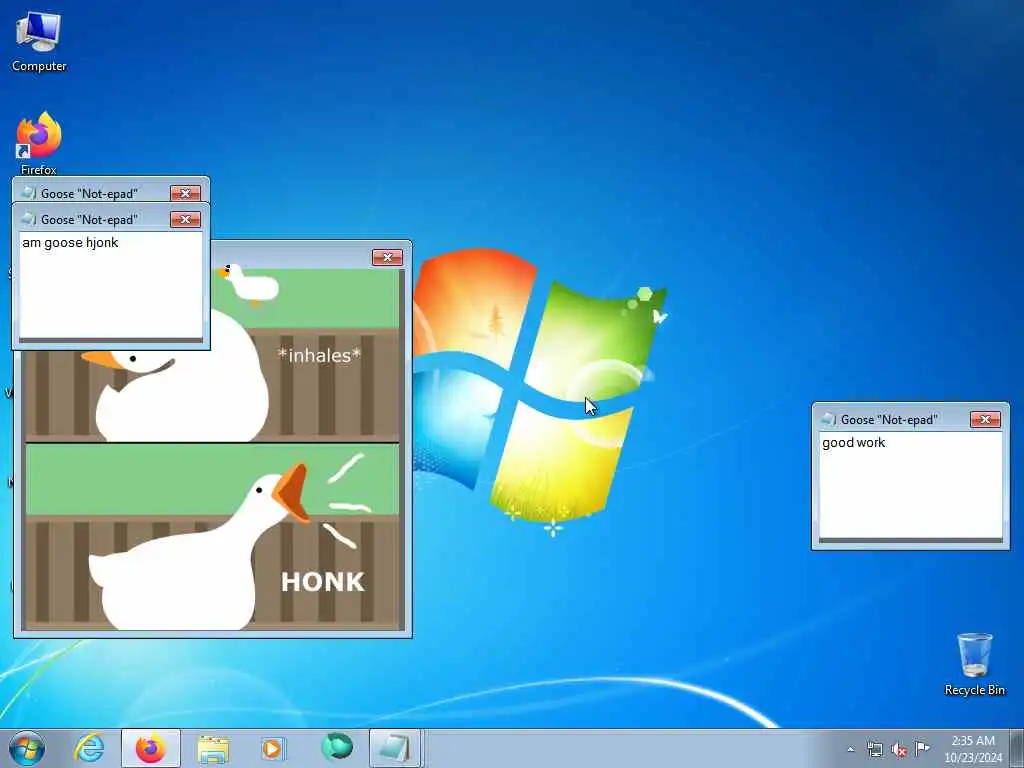The image size is (1024, 768).
Task: Show hidden system tray icons
Action: [850, 750]
